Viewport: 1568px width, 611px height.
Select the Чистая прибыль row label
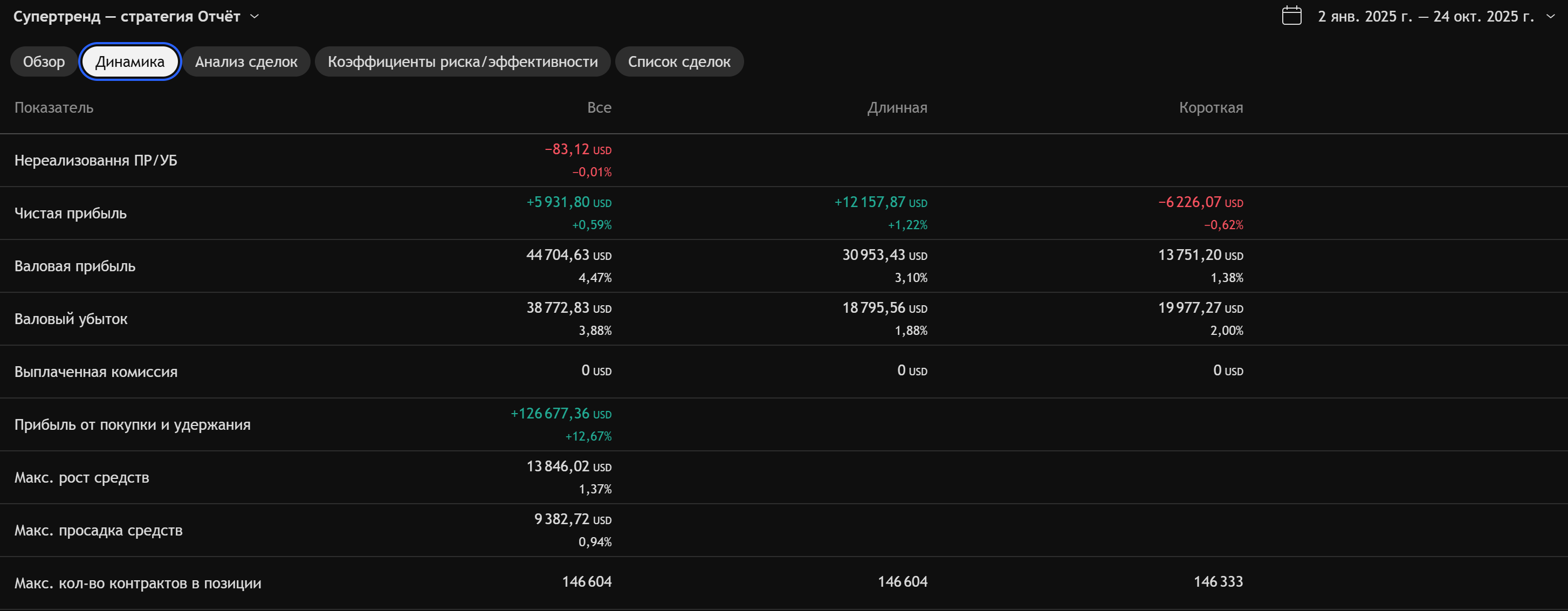71,213
